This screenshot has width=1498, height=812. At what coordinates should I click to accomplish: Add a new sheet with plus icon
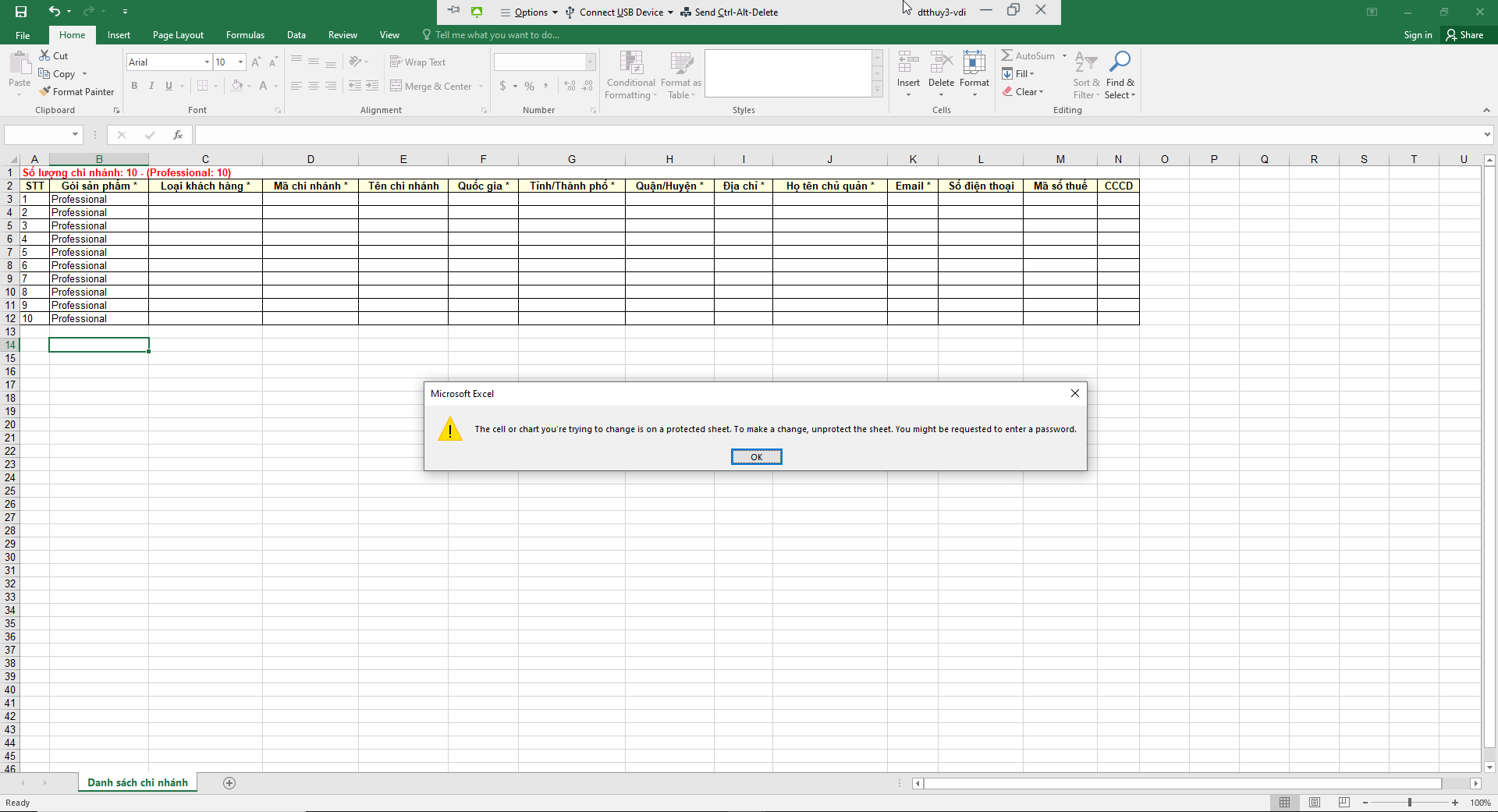(229, 783)
